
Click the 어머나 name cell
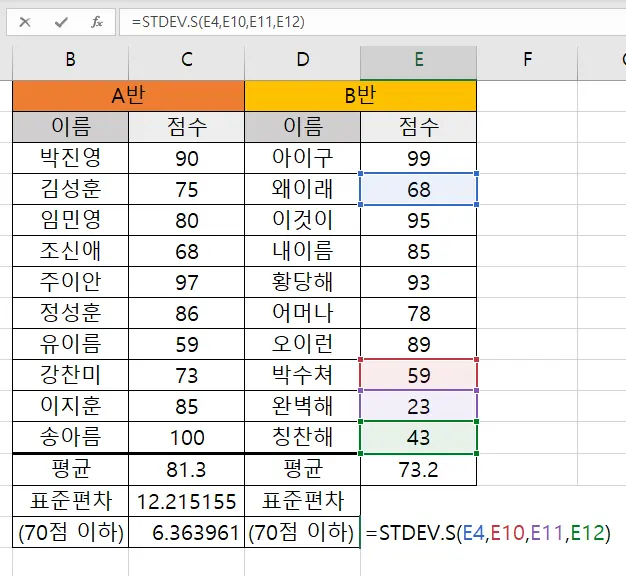303,313
